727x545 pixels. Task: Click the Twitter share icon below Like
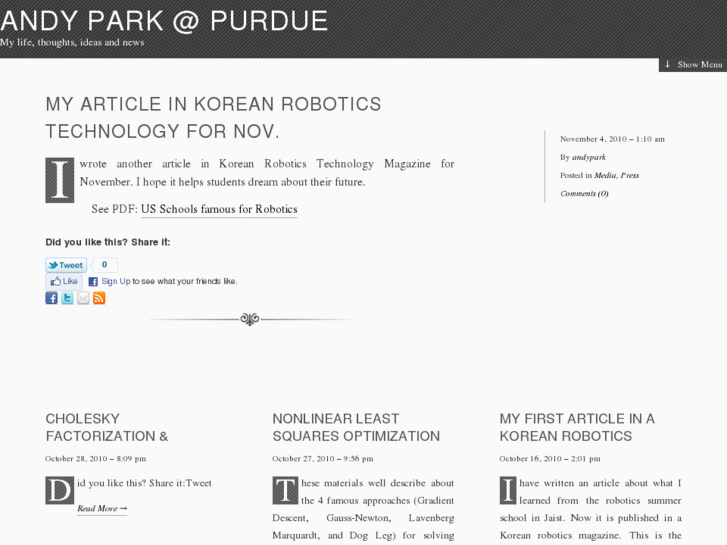pos(67,298)
